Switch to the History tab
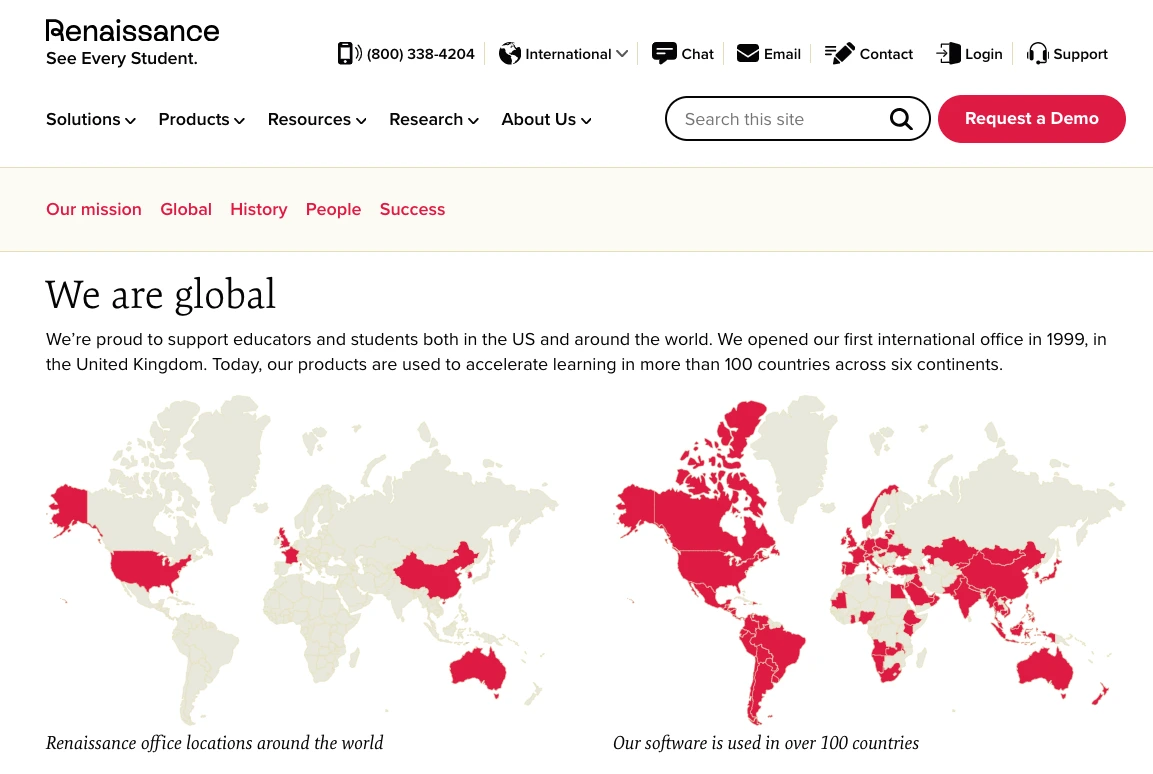The width and height of the screenshot is (1153, 774). coord(258,209)
